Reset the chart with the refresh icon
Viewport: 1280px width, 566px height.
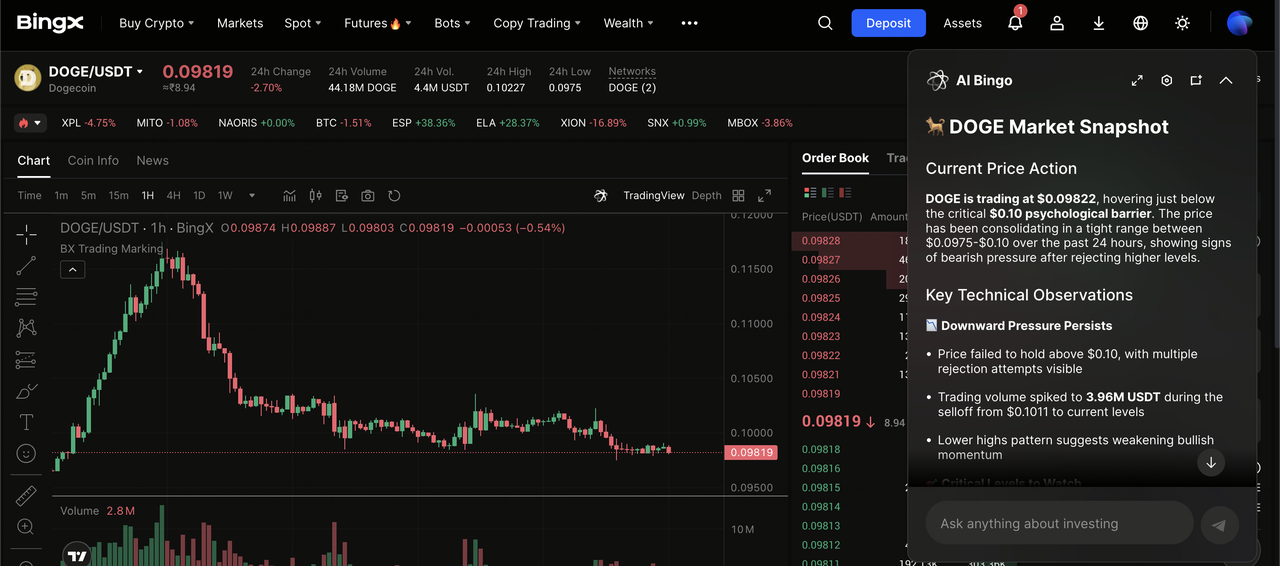pyautogui.click(x=394, y=196)
